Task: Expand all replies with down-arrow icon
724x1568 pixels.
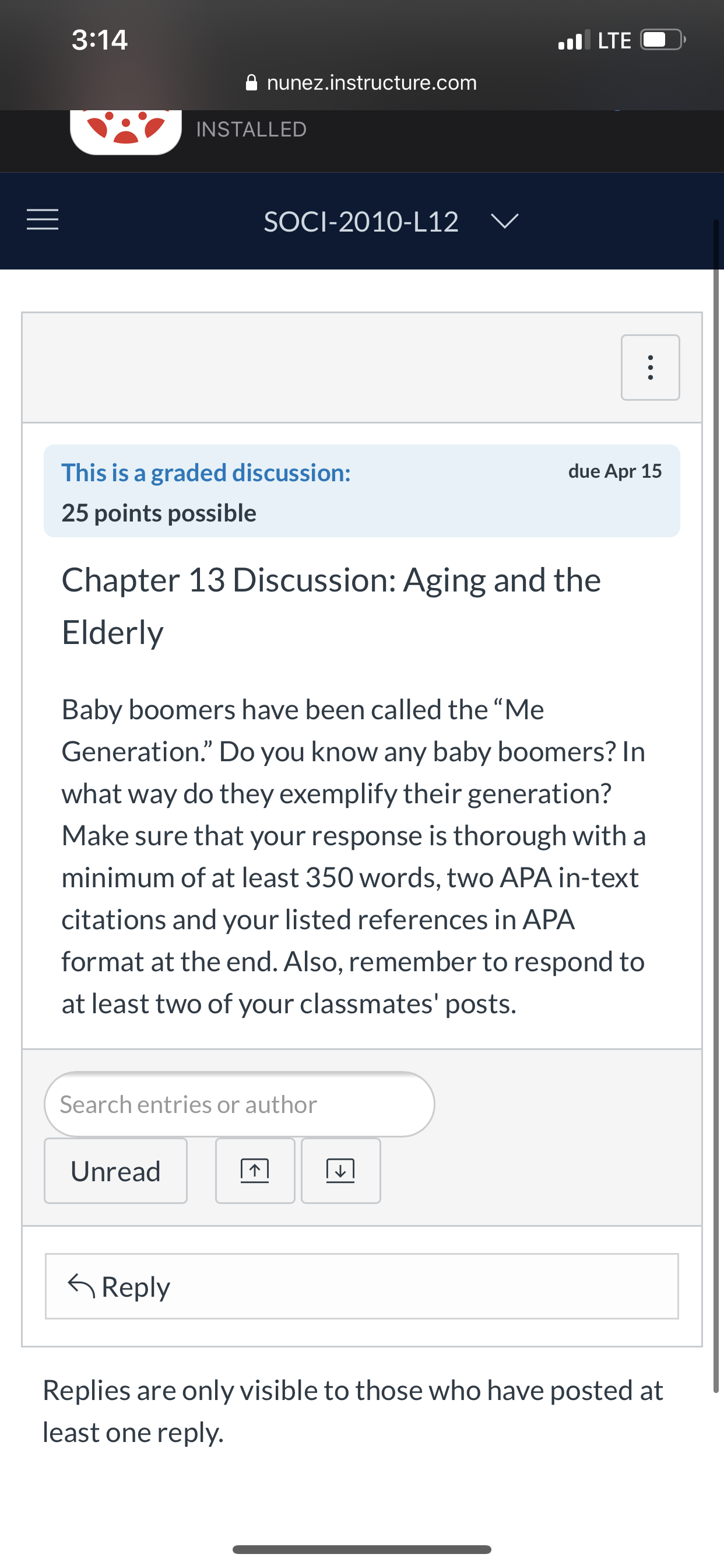Action: coord(340,1171)
